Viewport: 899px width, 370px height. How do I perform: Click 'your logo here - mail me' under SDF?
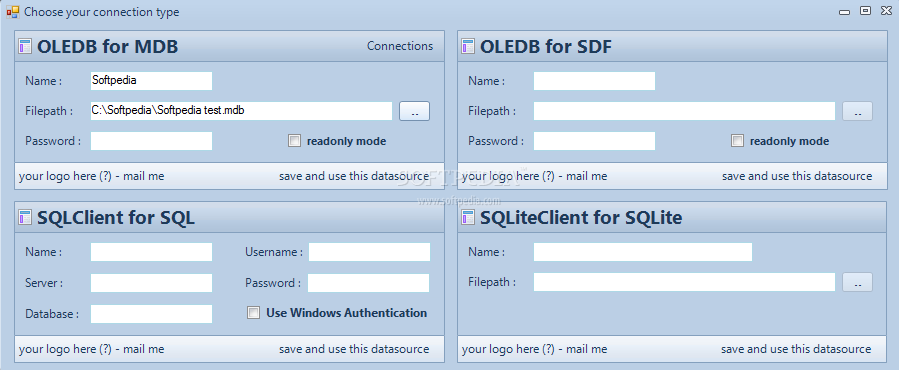click(534, 176)
